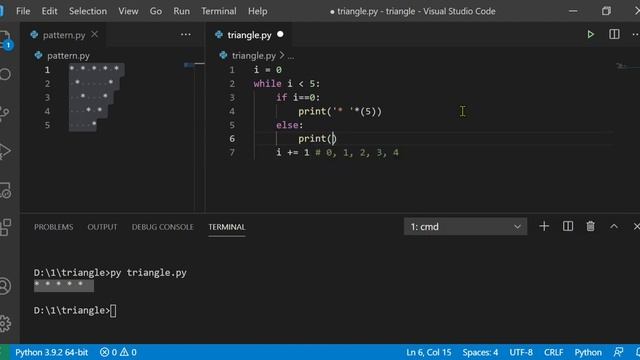Click line number 1 in pattern.py
The height and width of the screenshot is (360, 640).
click(47, 70)
